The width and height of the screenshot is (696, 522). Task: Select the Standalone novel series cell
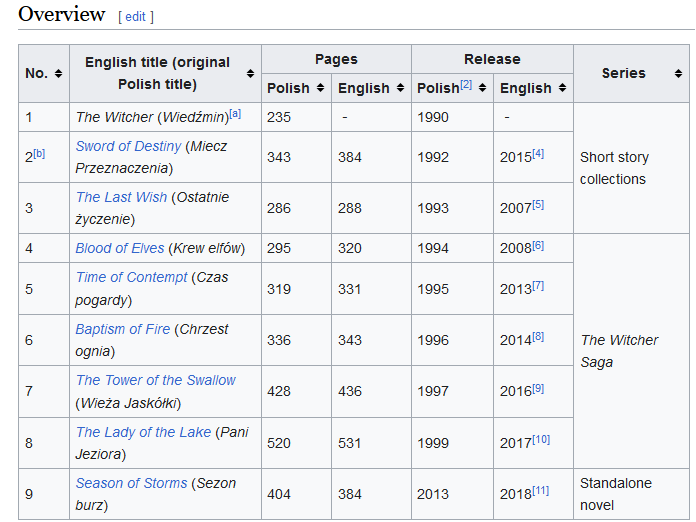coord(631,494)
